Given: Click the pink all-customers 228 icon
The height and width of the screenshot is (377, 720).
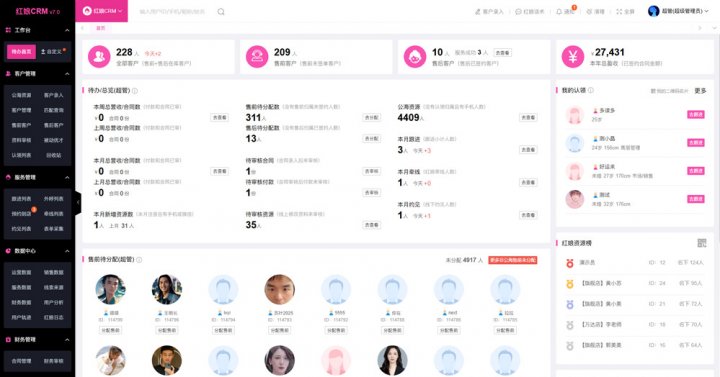Looking at the screenshot, I should click(x=99, y=56).
